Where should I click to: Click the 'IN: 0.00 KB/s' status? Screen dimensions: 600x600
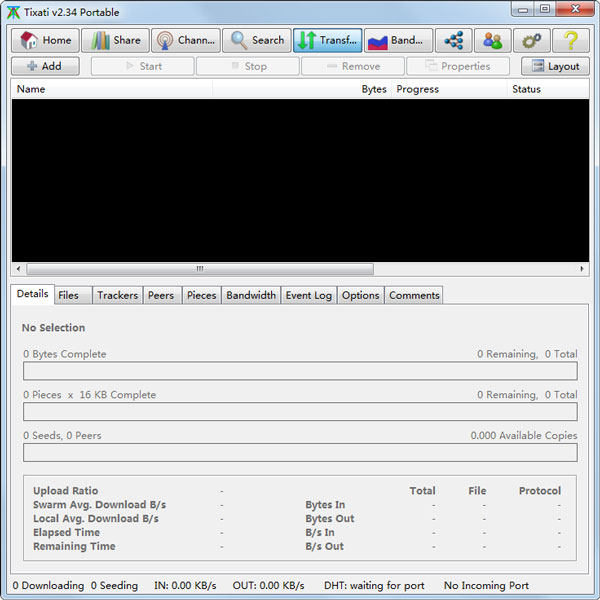point(185,585)
